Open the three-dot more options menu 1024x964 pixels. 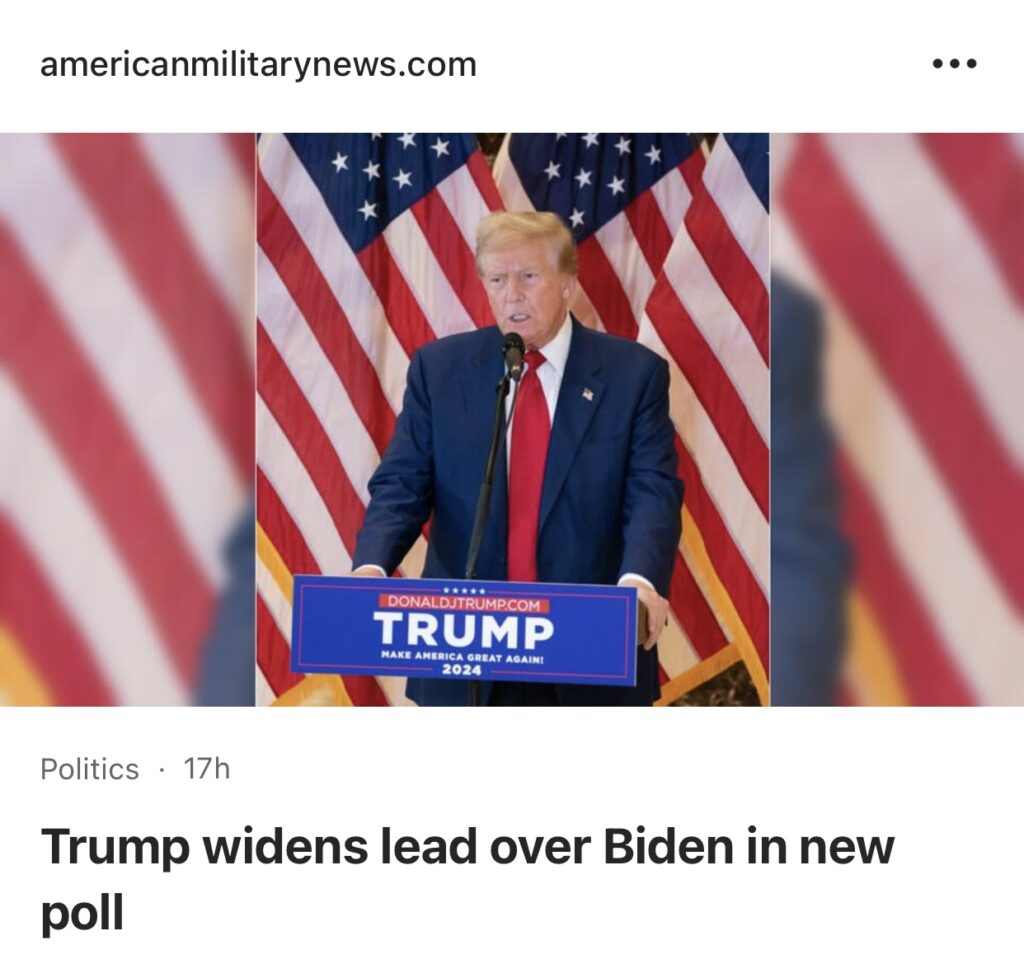pyautogui.click(x=955, y=64)
